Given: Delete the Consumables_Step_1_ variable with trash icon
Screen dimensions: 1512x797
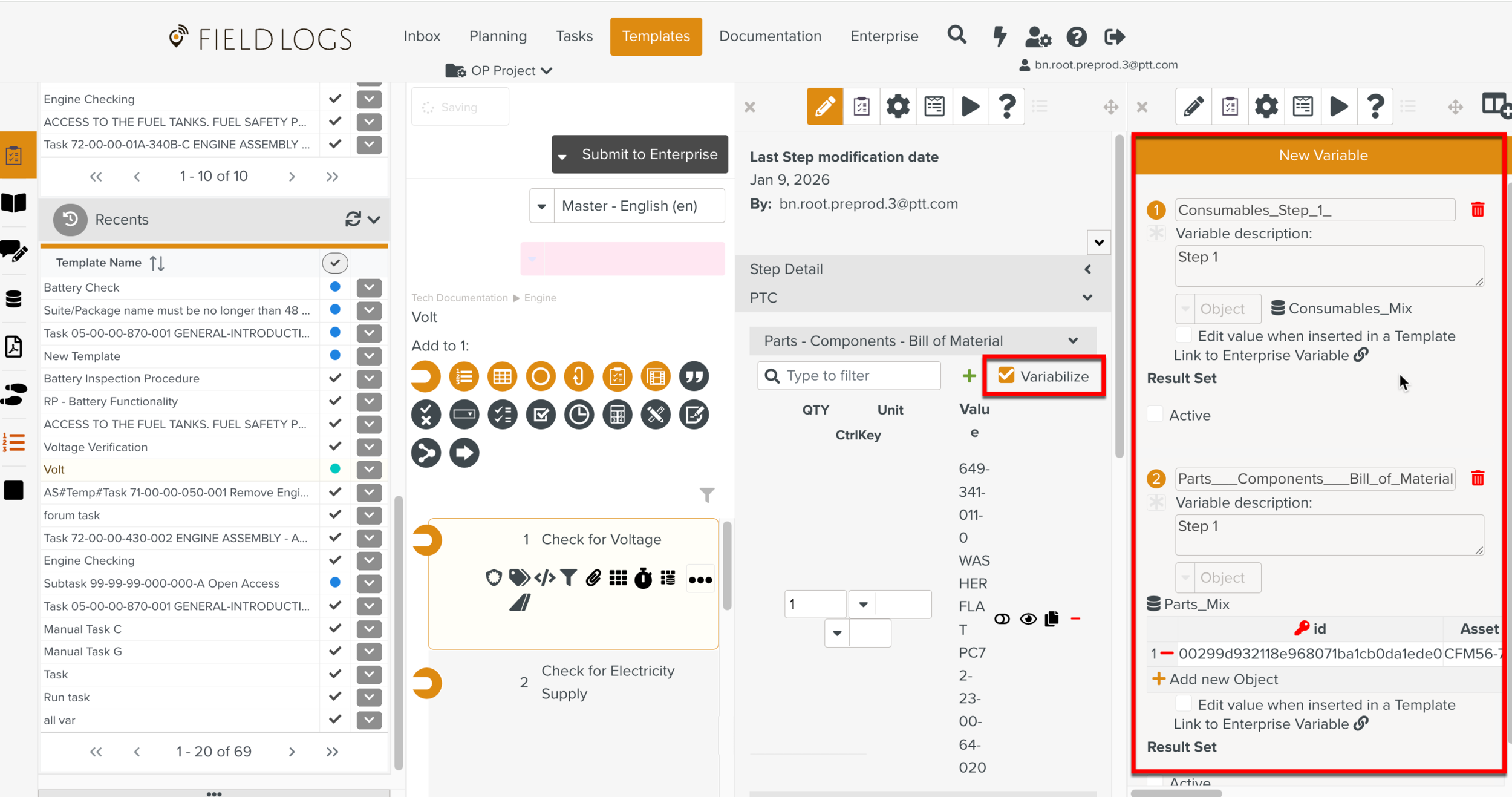Looking at the screenshot, I should [x=1478, y=210].
